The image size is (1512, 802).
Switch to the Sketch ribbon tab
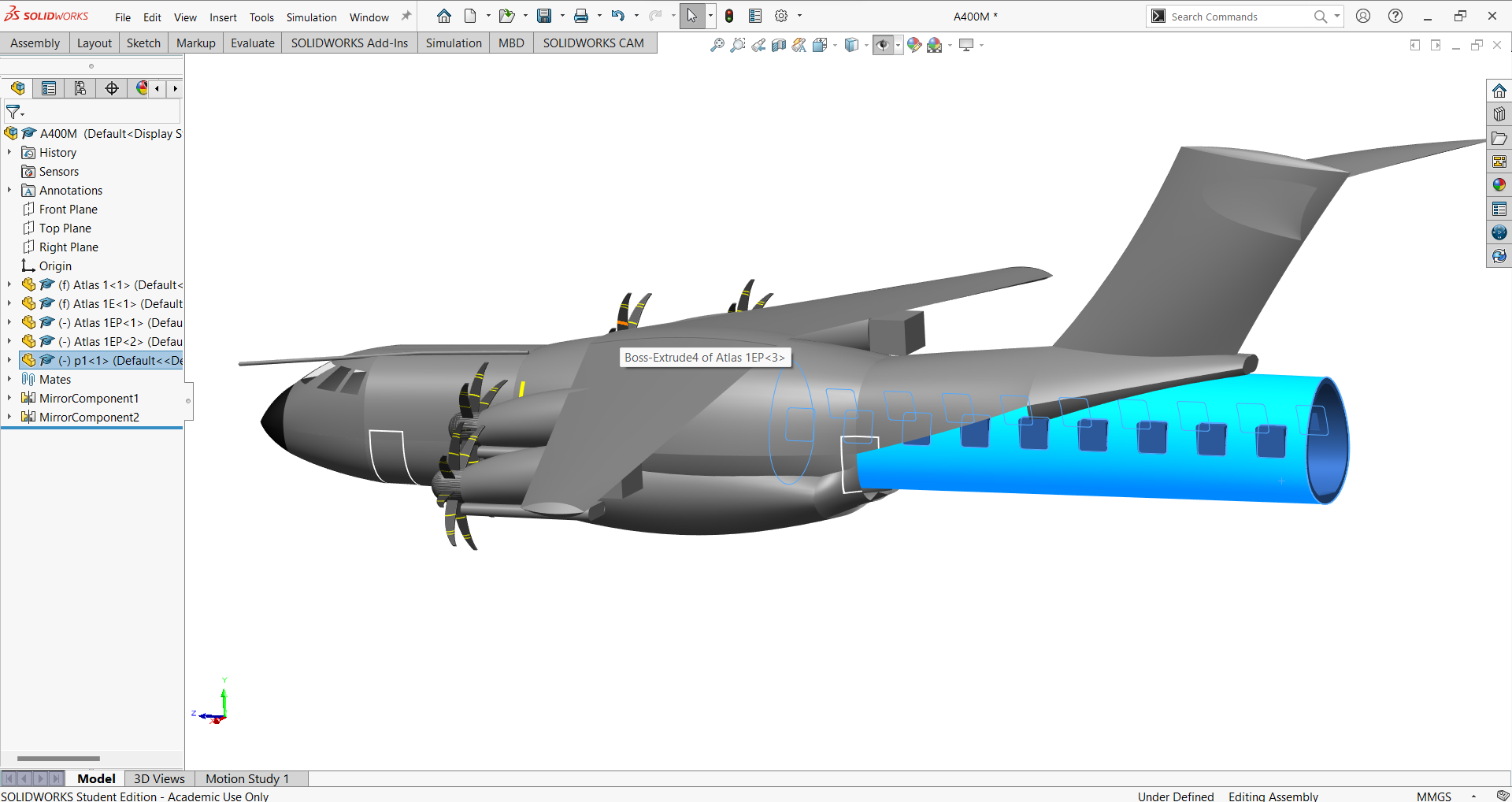tap(143, 43)
